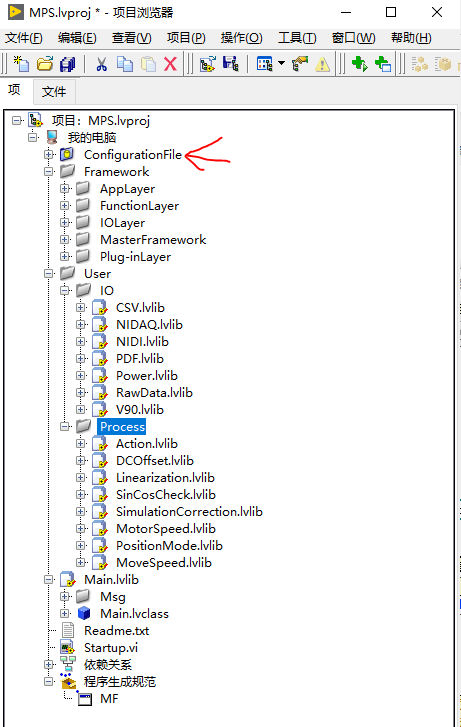Select Linearization.lvlib in the tree
461x727 pixels.
(166, 478)
